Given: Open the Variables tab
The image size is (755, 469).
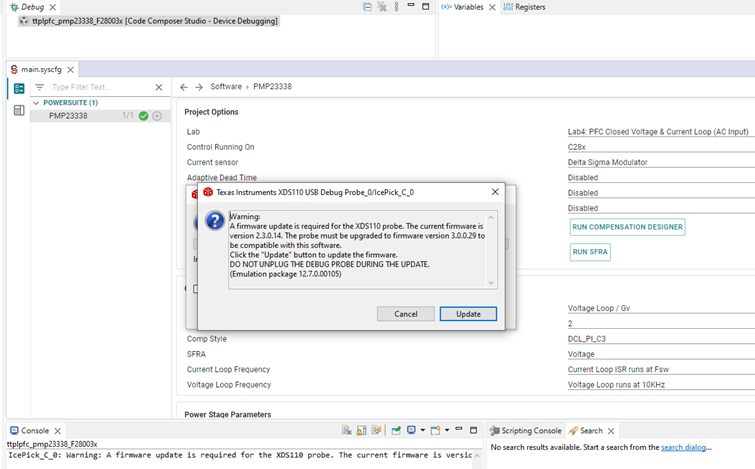Looking at the screenshot, I should pyautogui.click(x=467, y=7).
